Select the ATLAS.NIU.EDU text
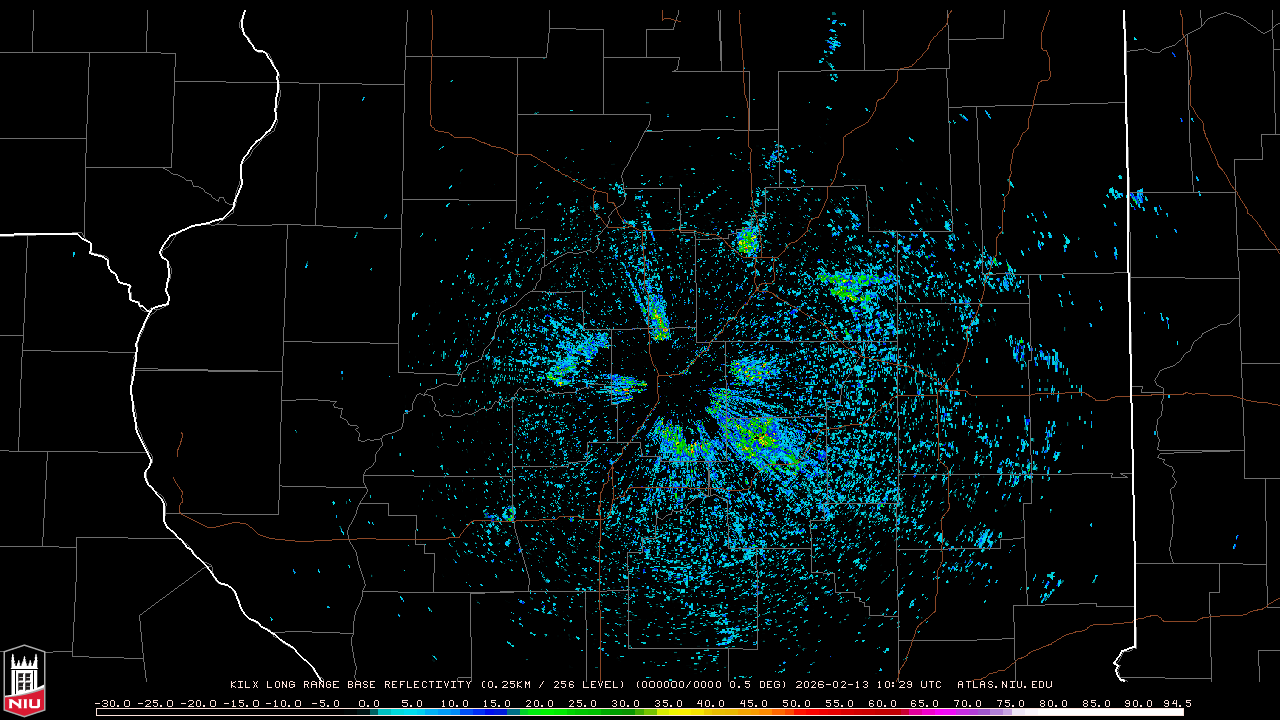The height and width of the screenshot is (720, 1280). (x=1005, y=685)
